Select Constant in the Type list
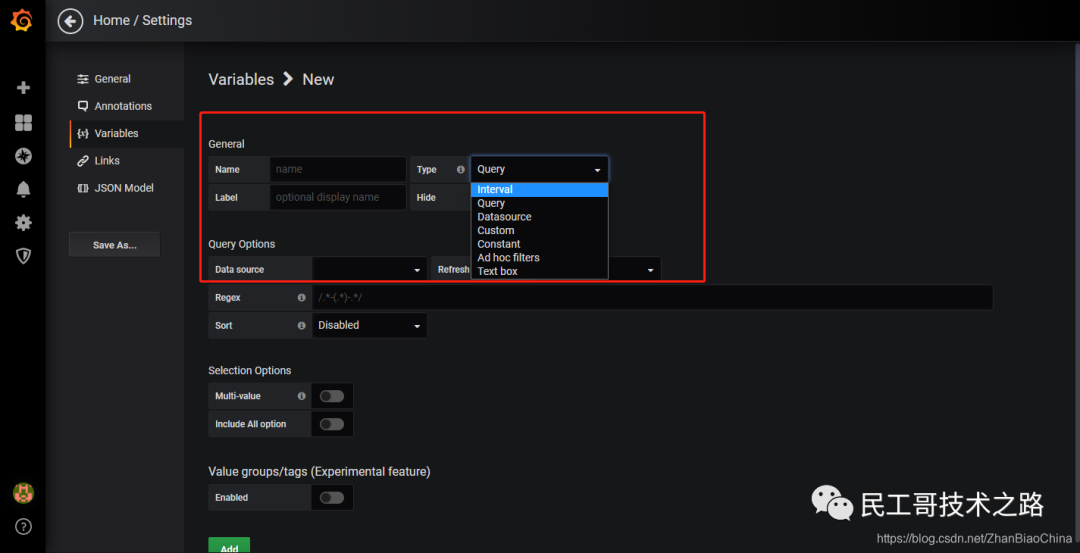 coord(539,244)
